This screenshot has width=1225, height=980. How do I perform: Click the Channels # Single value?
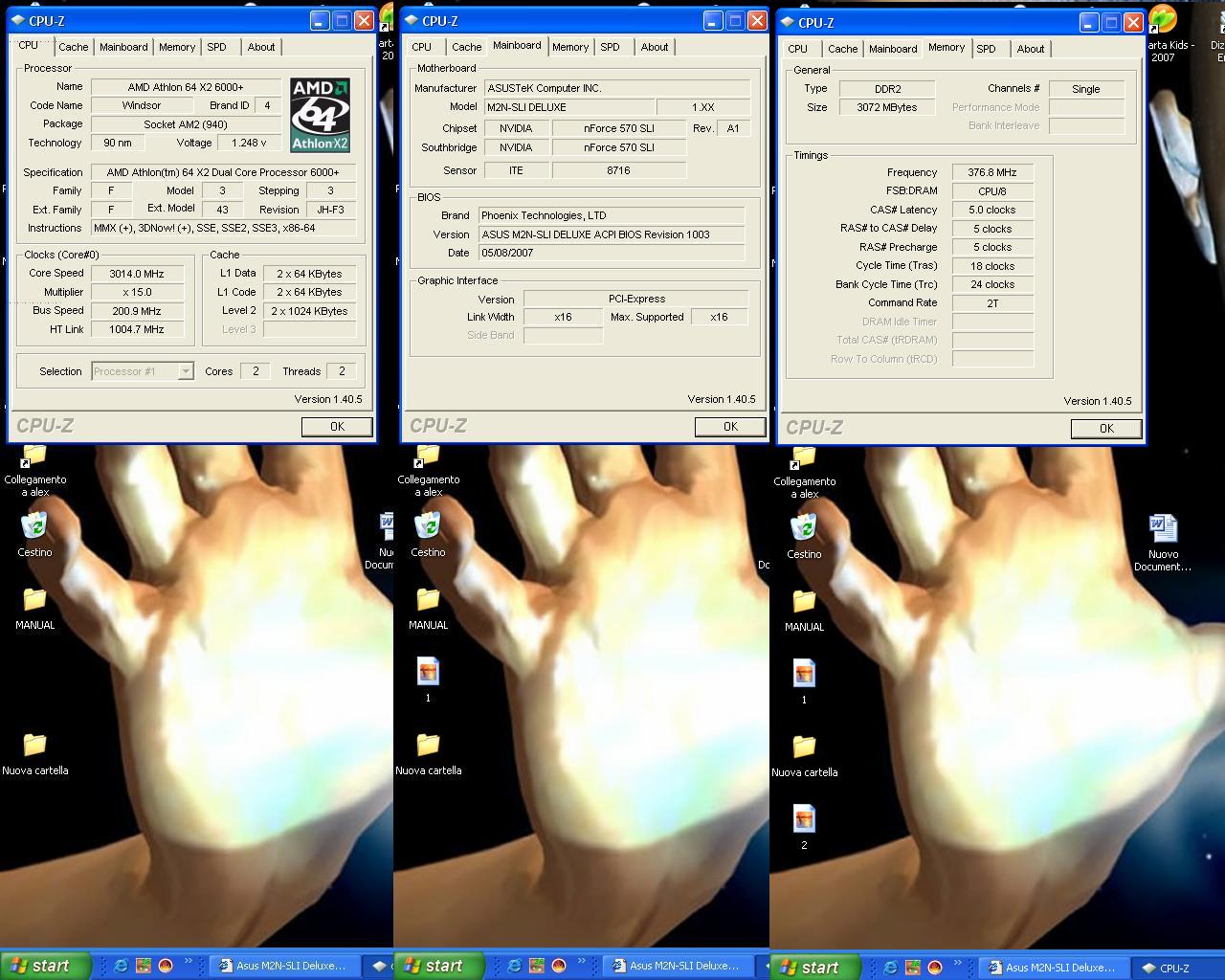[1086, 89]
